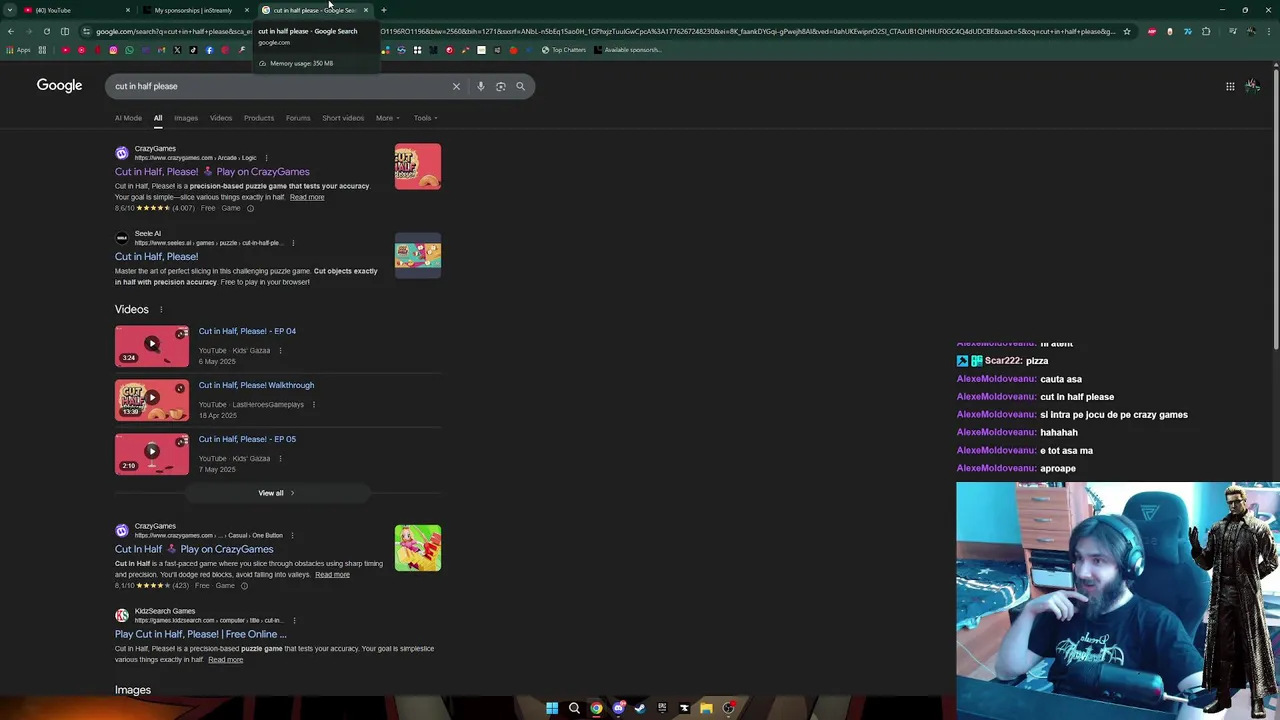The height and width of the screenshot is (720, 1280).
Task: Open Windows taskbar search
Action: (574, 708)
